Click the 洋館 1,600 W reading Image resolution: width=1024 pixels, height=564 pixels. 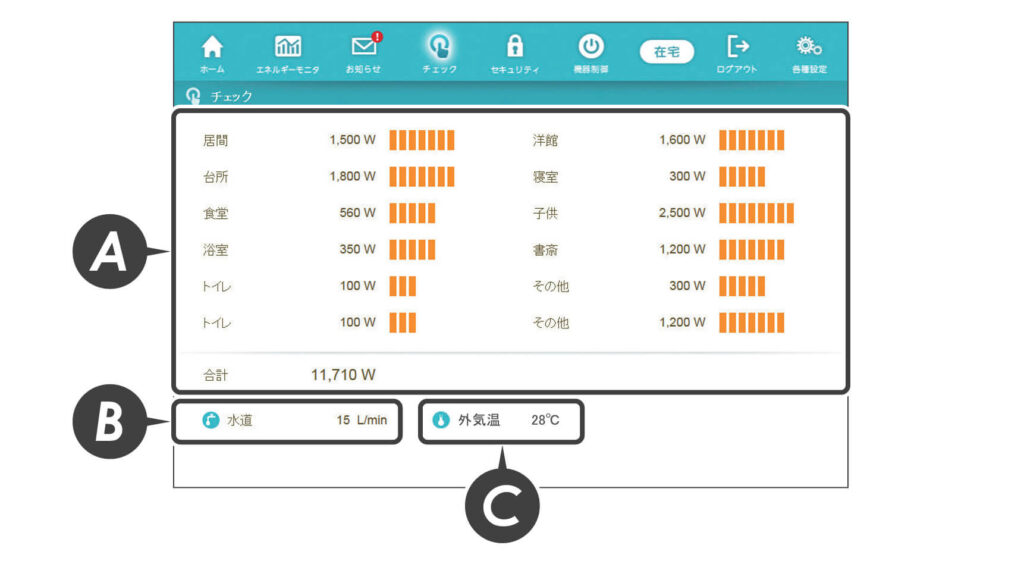coord(682,141)
